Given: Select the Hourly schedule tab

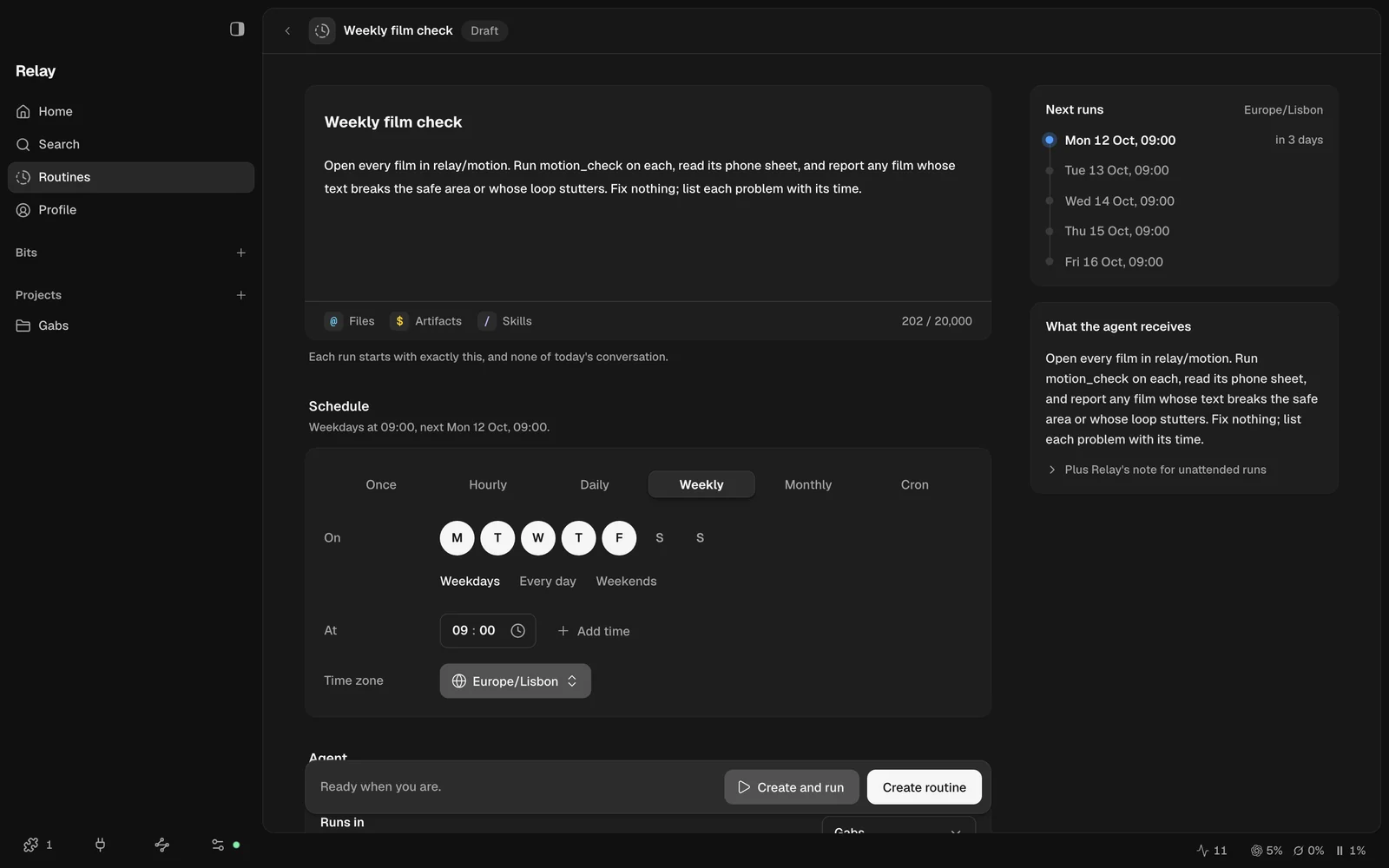Looking at the screenshot, I should 488,484.
